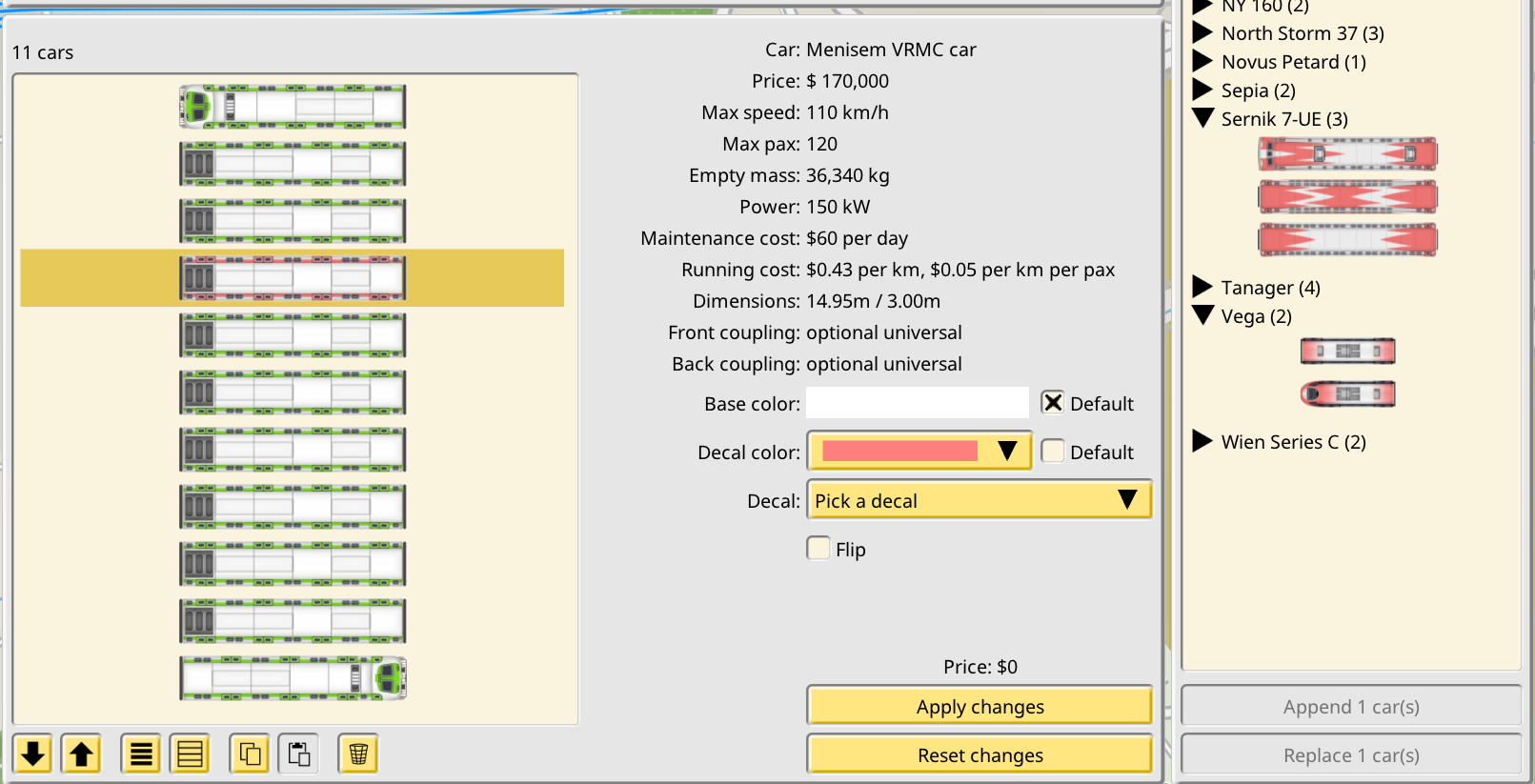Click the move car down arrow button
Image resolution: width=1535 pixels, height=784 pixels.
(32, 754)
